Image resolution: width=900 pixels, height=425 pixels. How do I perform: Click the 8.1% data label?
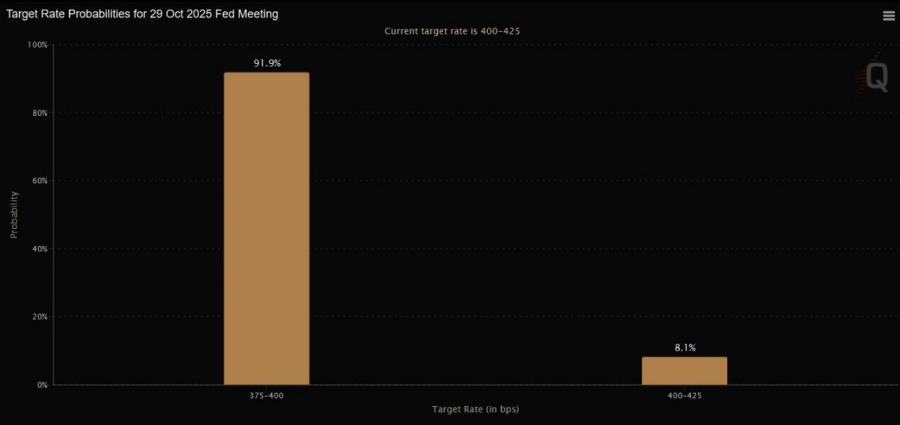tap(684, 348)
